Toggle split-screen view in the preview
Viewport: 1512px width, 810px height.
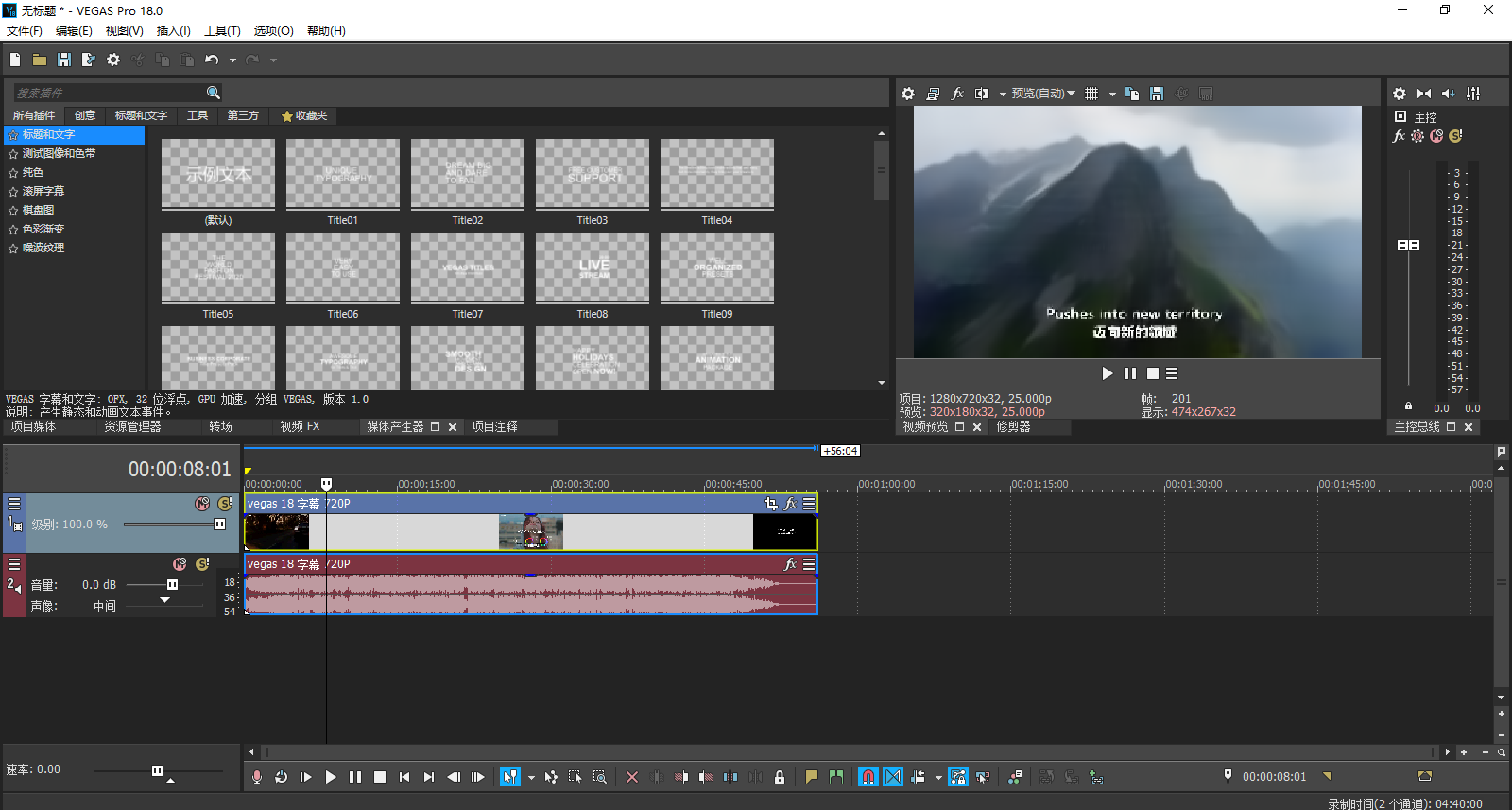coord(982,94)
